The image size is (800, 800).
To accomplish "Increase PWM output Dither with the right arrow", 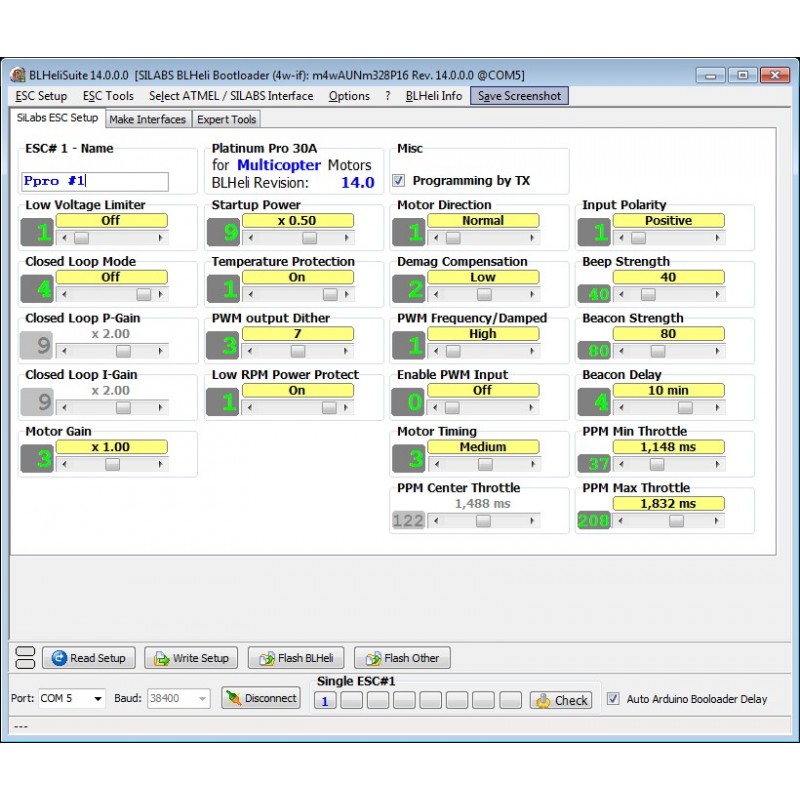I will point(346,351).
